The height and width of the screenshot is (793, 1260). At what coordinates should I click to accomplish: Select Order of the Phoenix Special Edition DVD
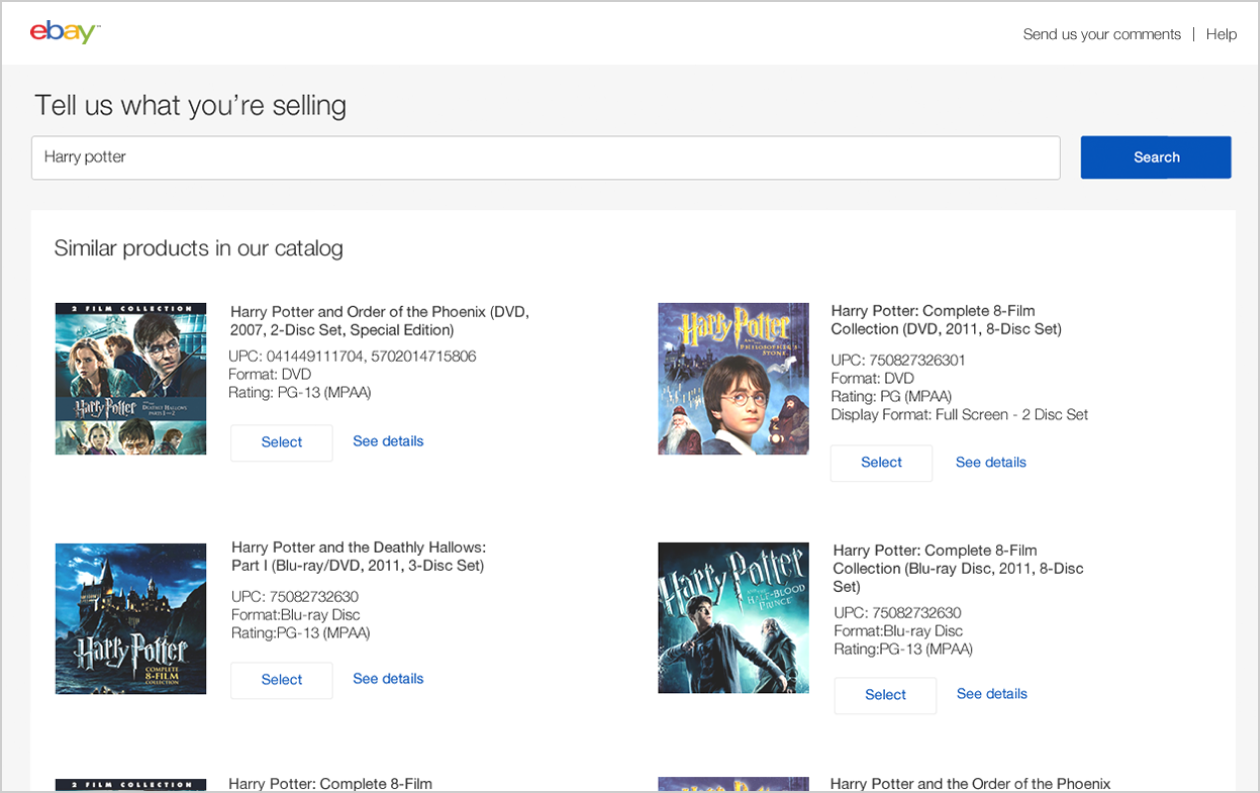(x=282, y=442)
